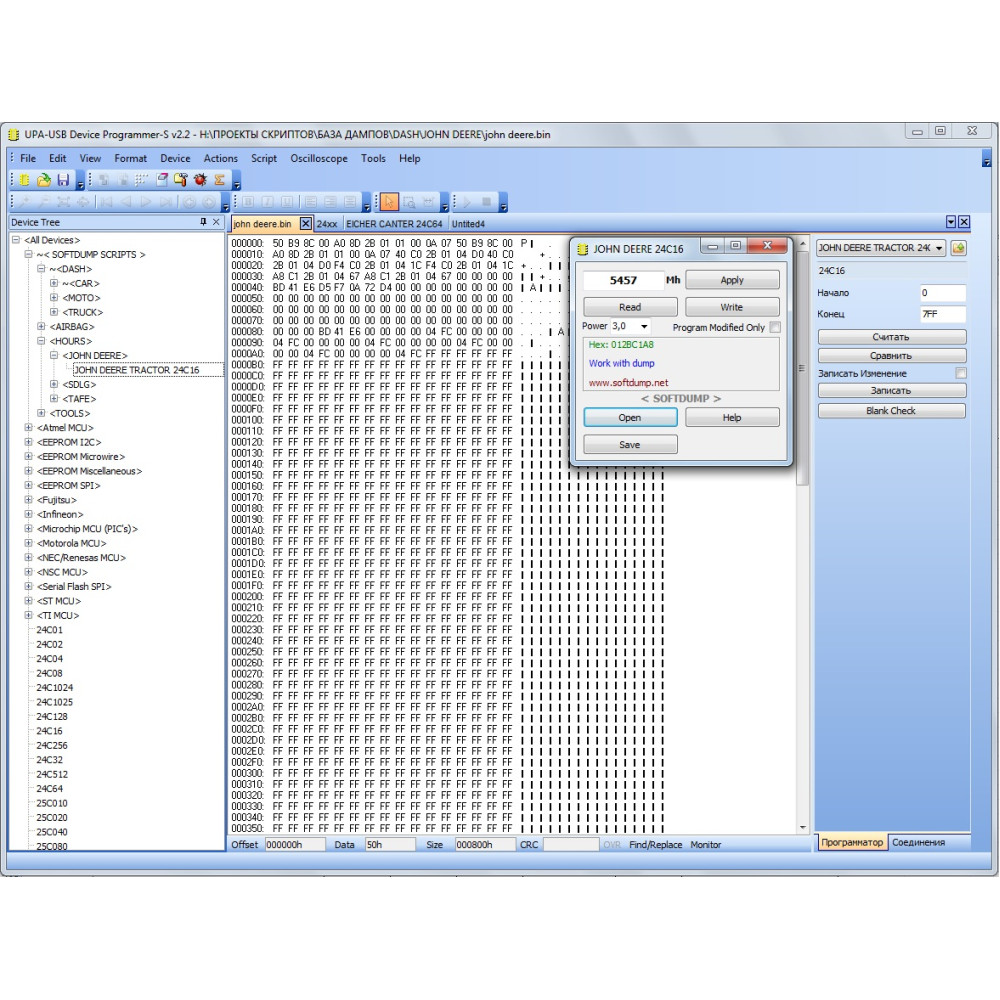The width and height of the screenshot is (1000, 1000).
Task: Expand the <Atmel MCU> tree node
Action: coord(28,427)
